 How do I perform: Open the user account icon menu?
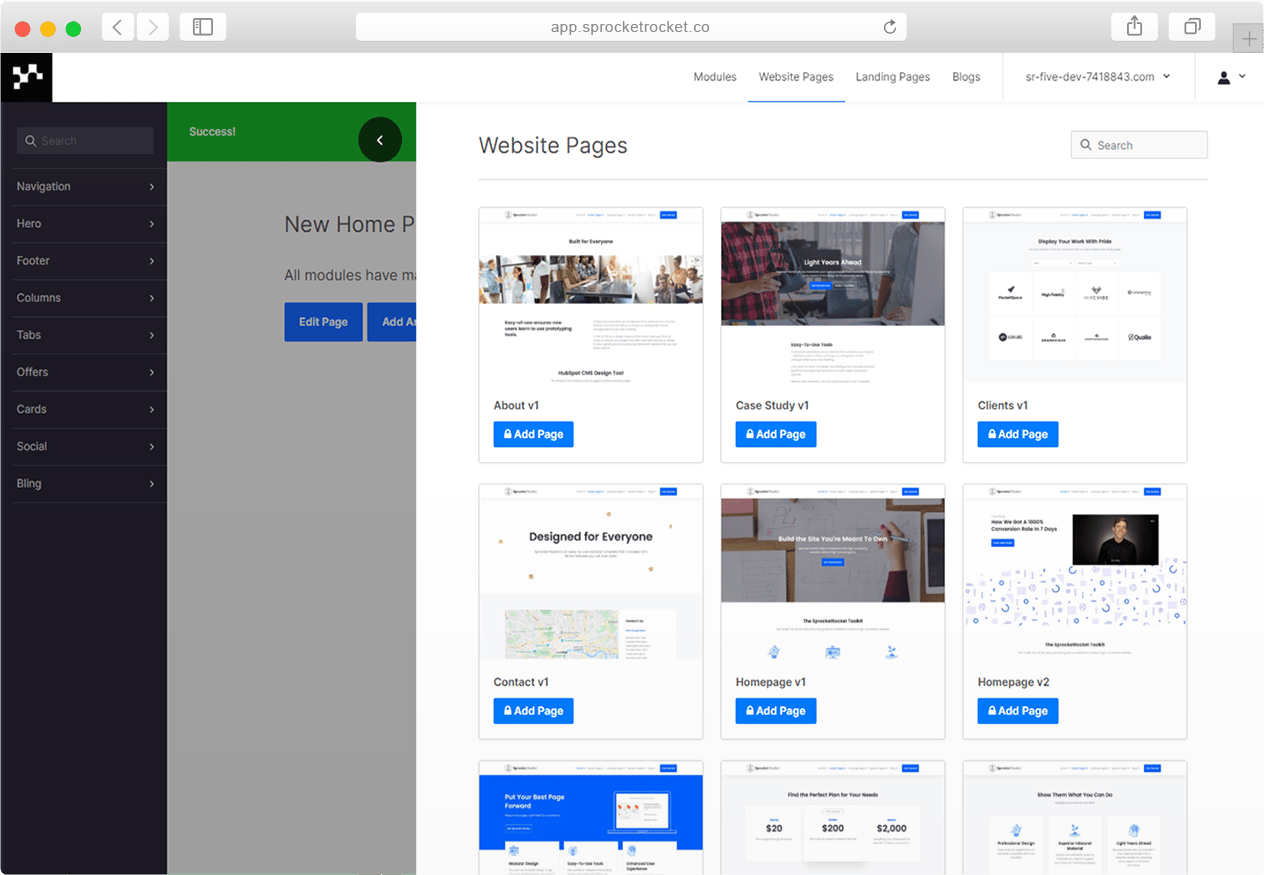[x=1225, y=77]
